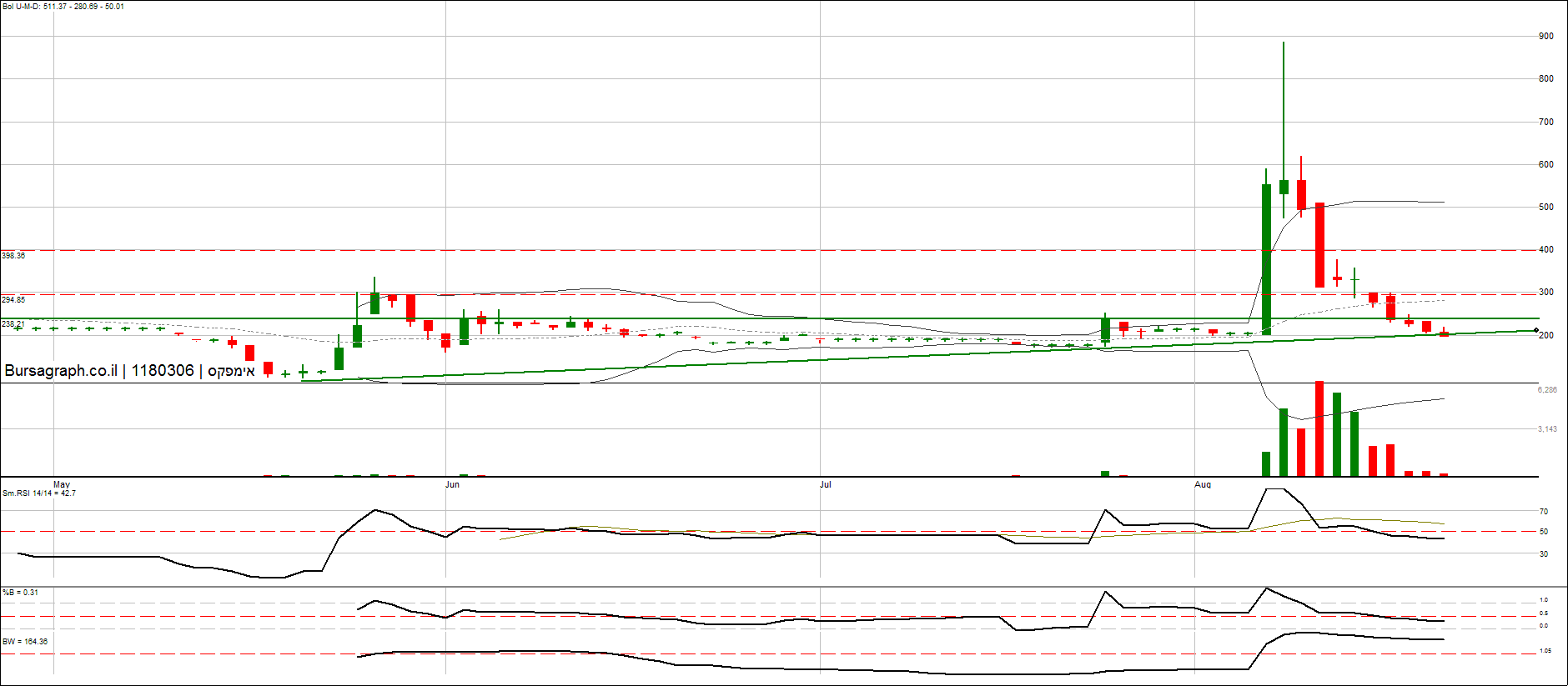This screenshot has height=686, width=1568.
Task: Click the %B 1.0 axis label
Action: click(x=1544, y=600)
